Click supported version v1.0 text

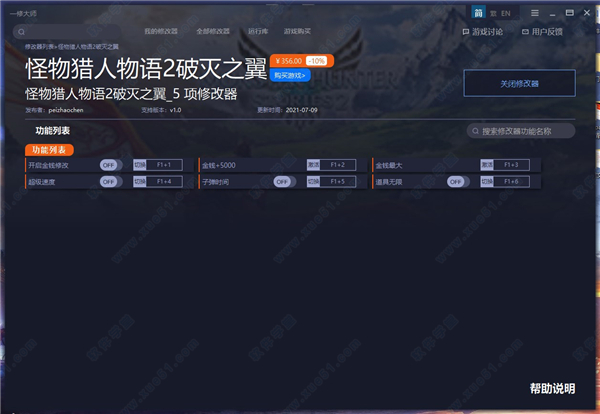pos(175,110)
